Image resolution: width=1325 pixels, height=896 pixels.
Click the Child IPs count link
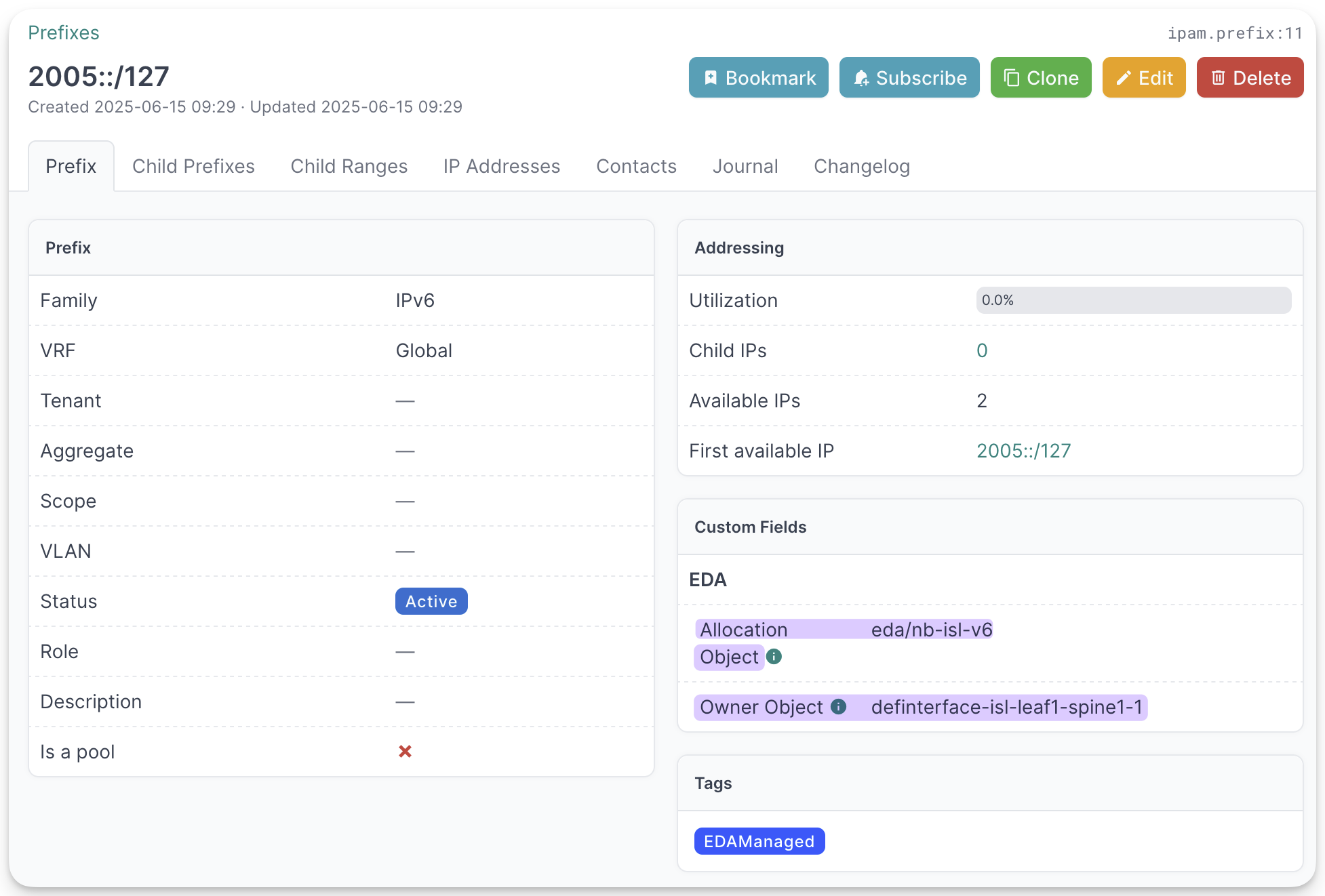[981, 350]
